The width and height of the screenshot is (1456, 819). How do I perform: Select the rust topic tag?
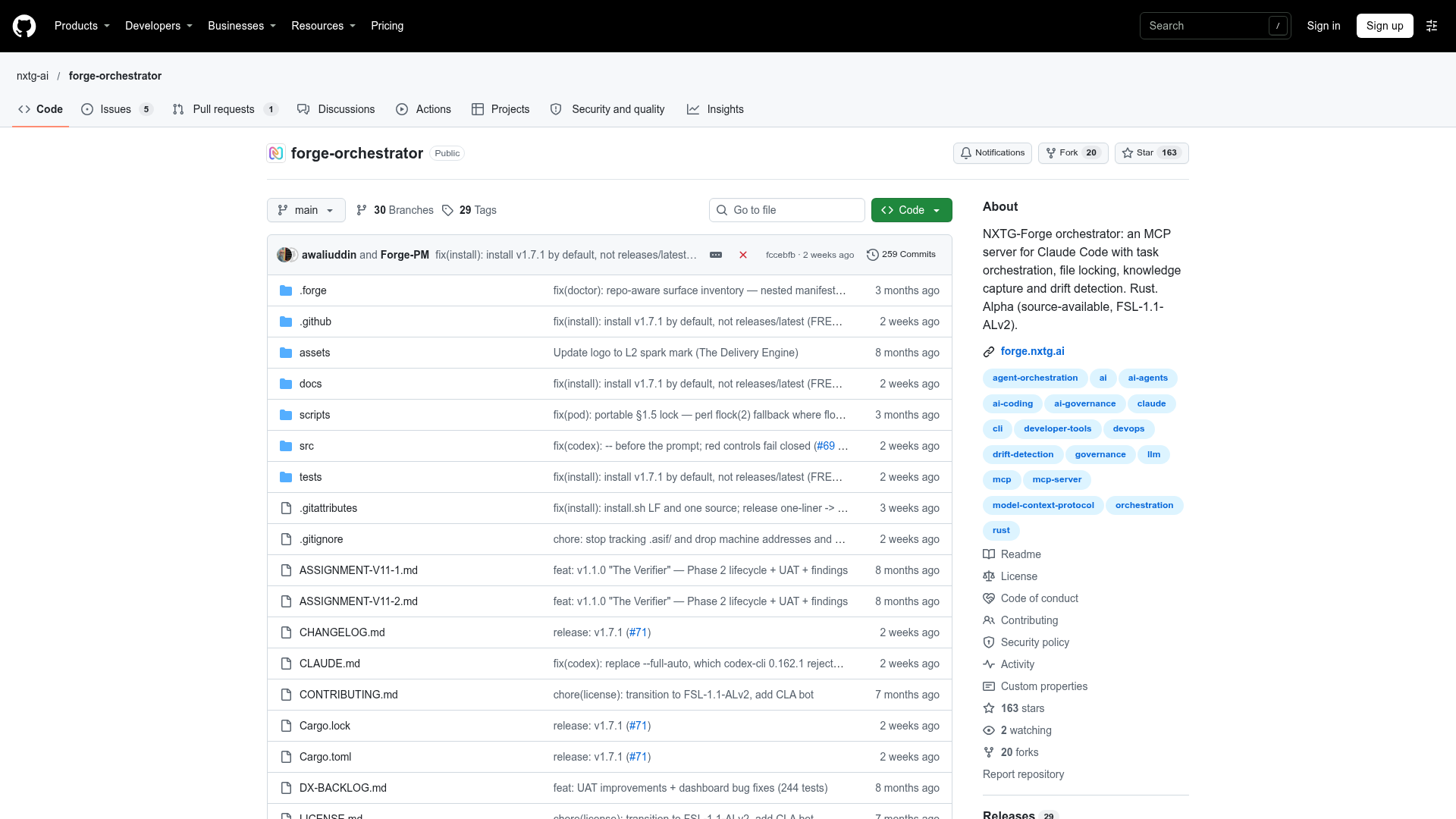(x=1001, y=531)
